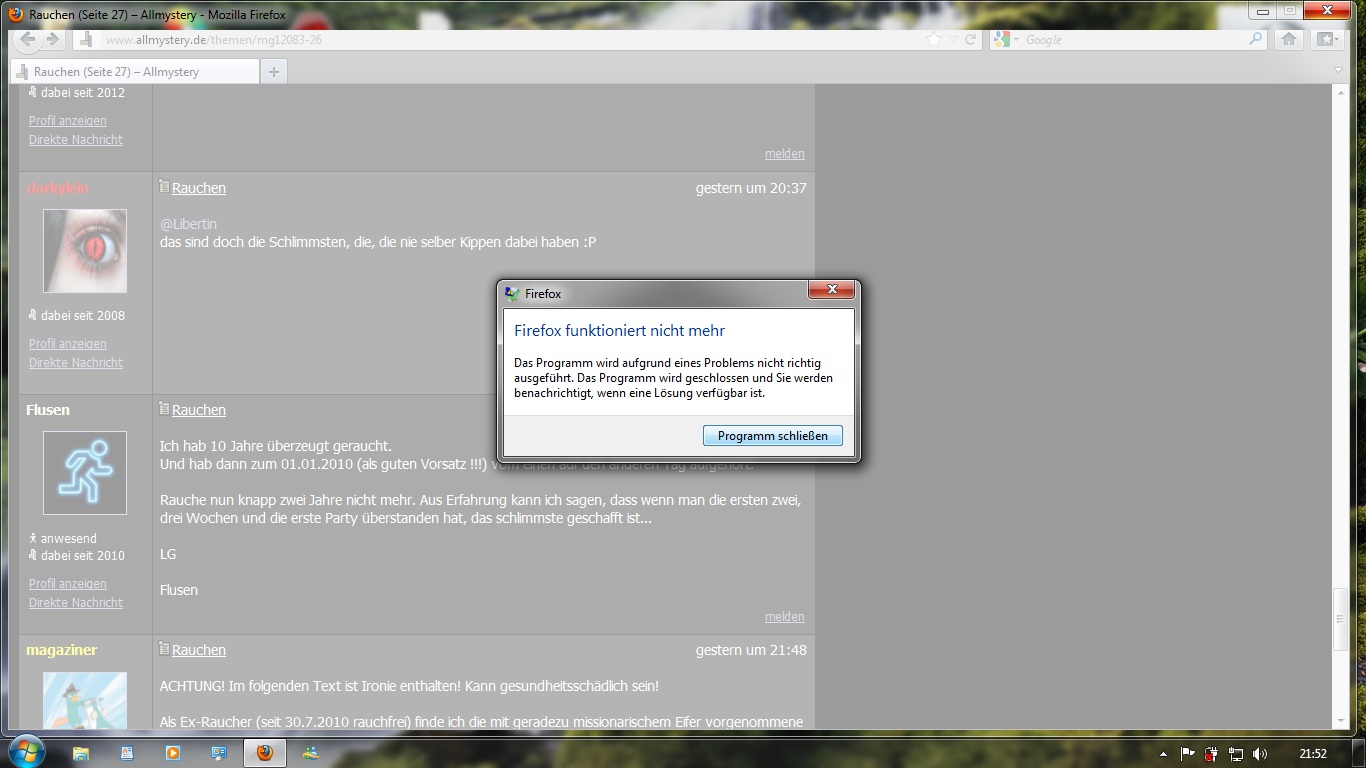Click the browser back arrow

pos(27,39)
